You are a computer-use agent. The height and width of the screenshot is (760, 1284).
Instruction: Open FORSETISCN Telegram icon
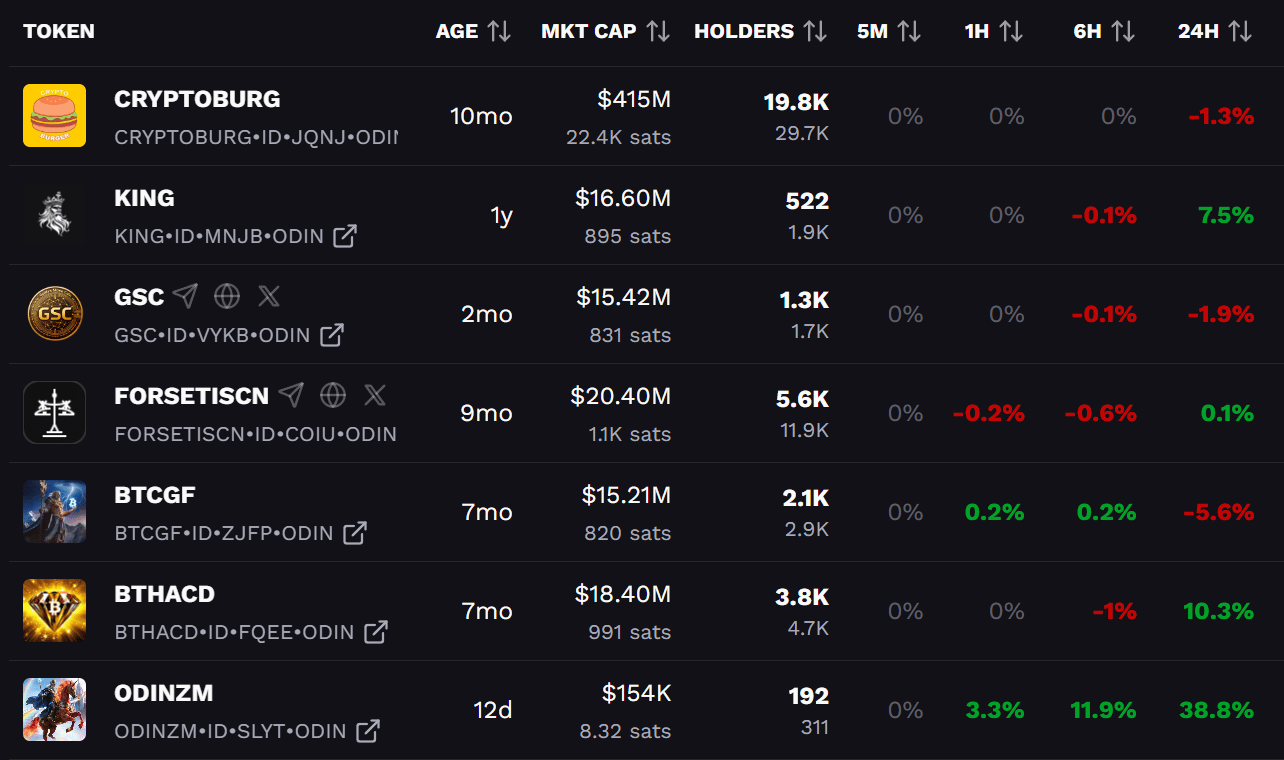click(x=291, y=395)
